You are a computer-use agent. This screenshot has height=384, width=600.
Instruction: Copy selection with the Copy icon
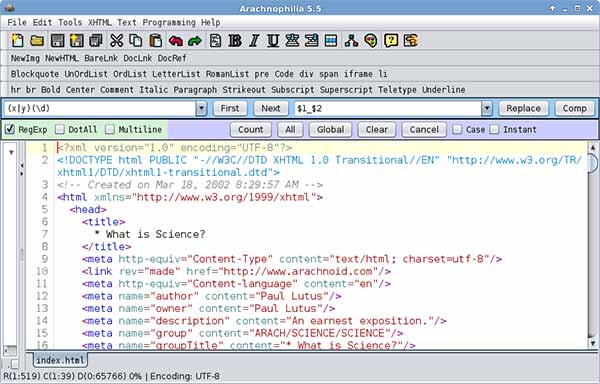tap(136, 41)
